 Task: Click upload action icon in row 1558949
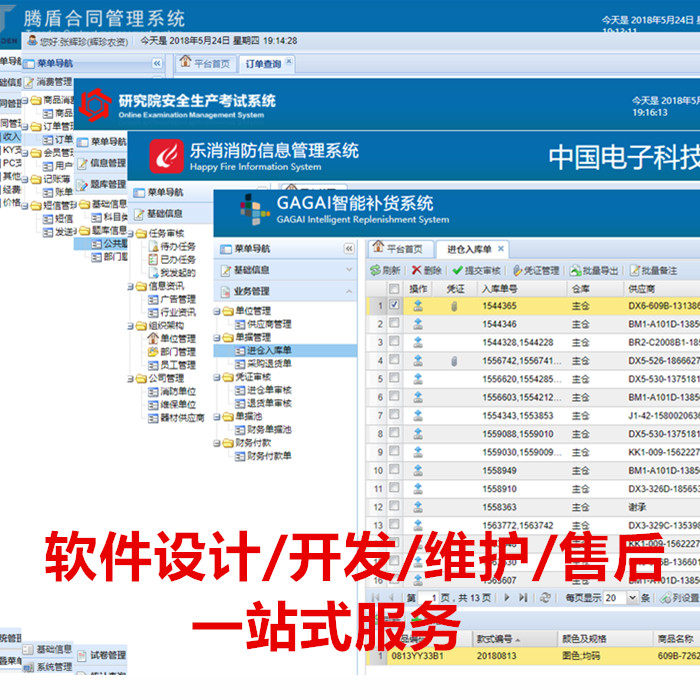(x=418, y=471)
